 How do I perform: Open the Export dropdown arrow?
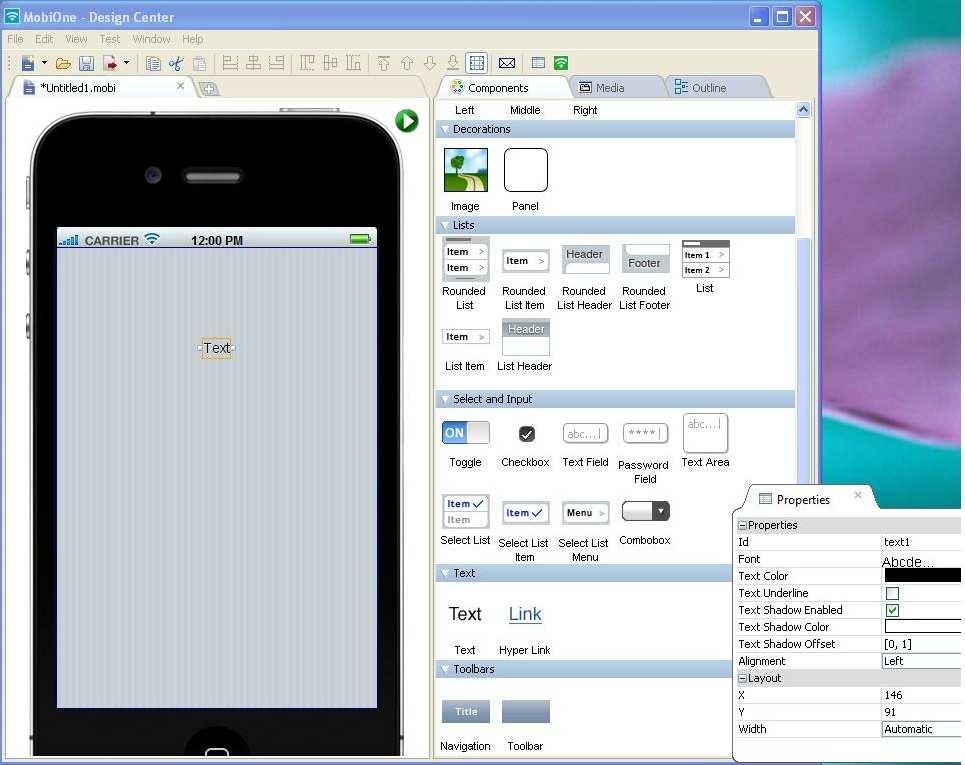pos(127,62)
